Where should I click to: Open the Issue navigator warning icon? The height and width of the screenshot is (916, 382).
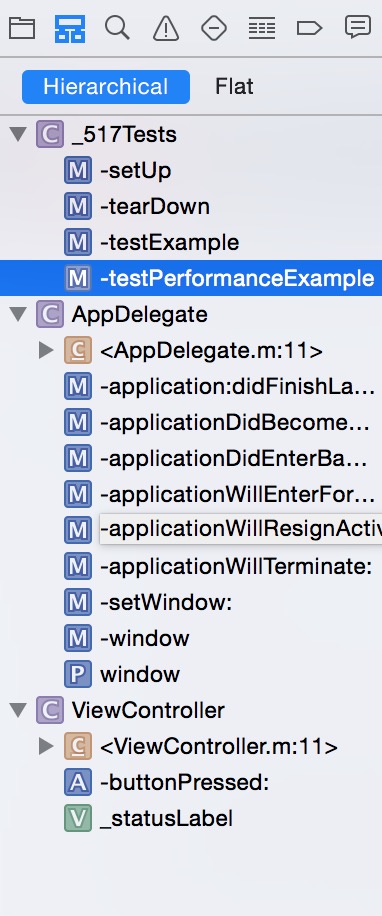[166, 27]
